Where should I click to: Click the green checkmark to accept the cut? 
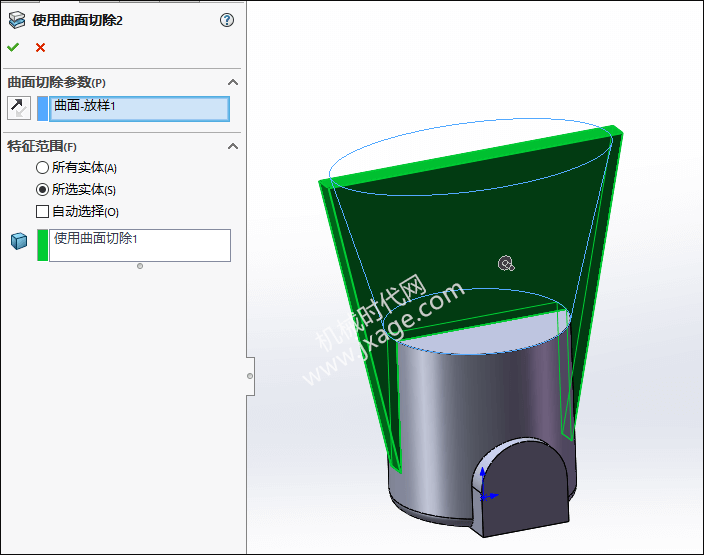(13, 47)
